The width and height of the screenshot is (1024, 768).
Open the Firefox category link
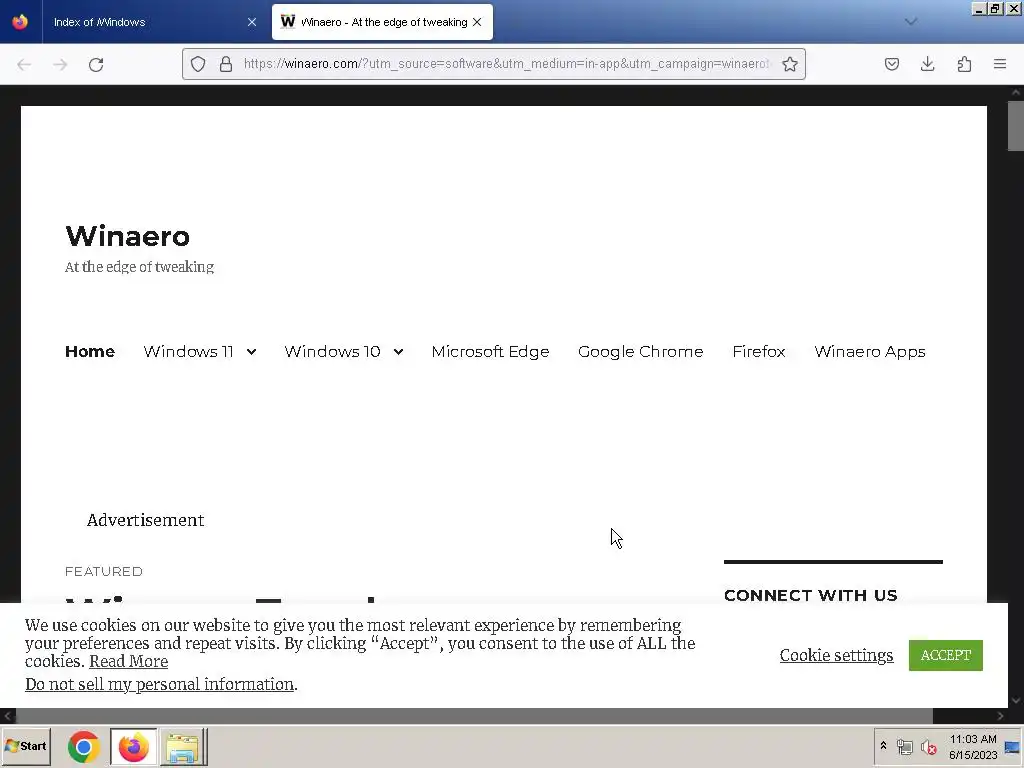click(x=759, y=351)
